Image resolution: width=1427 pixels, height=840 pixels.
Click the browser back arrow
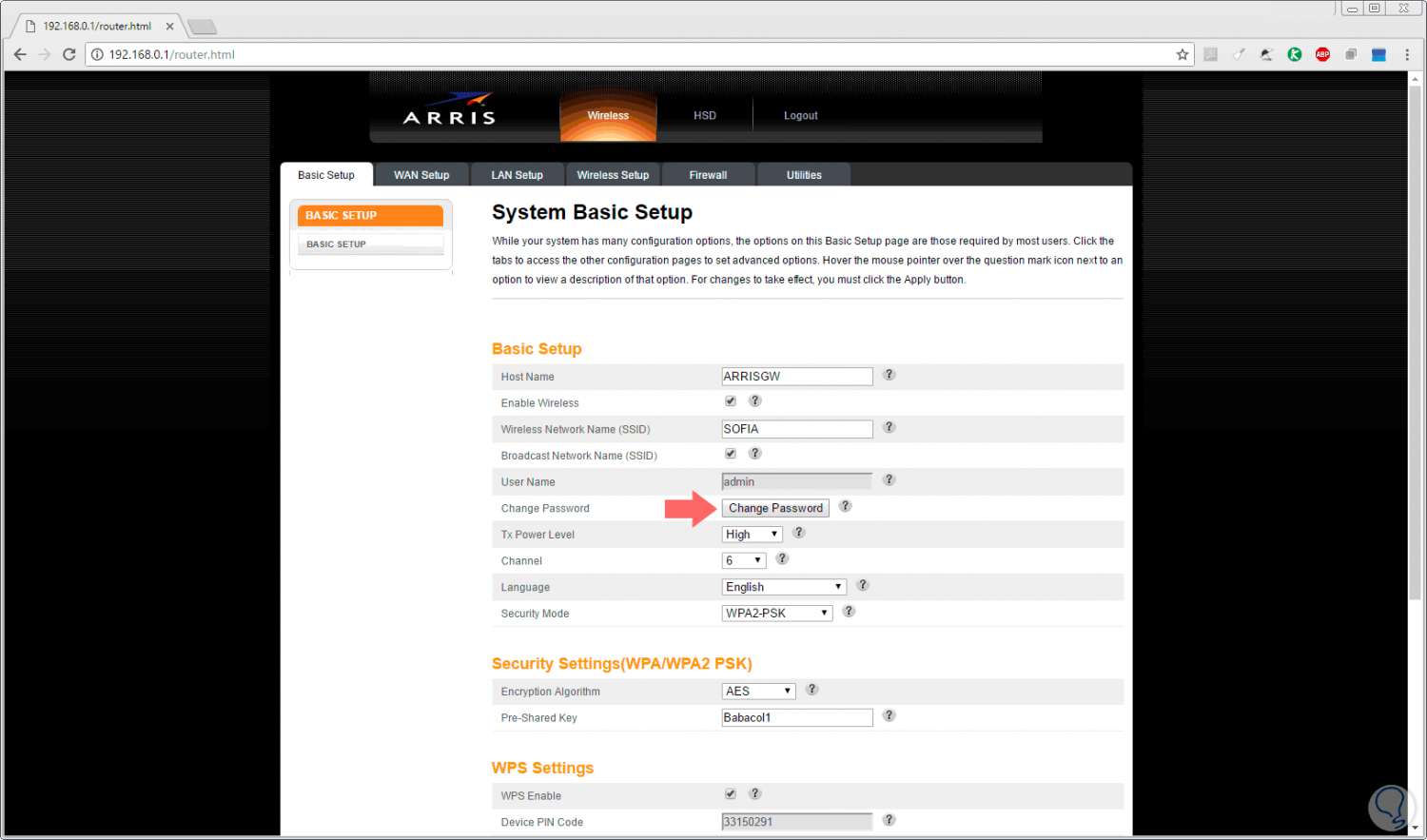tap(20, 54)
